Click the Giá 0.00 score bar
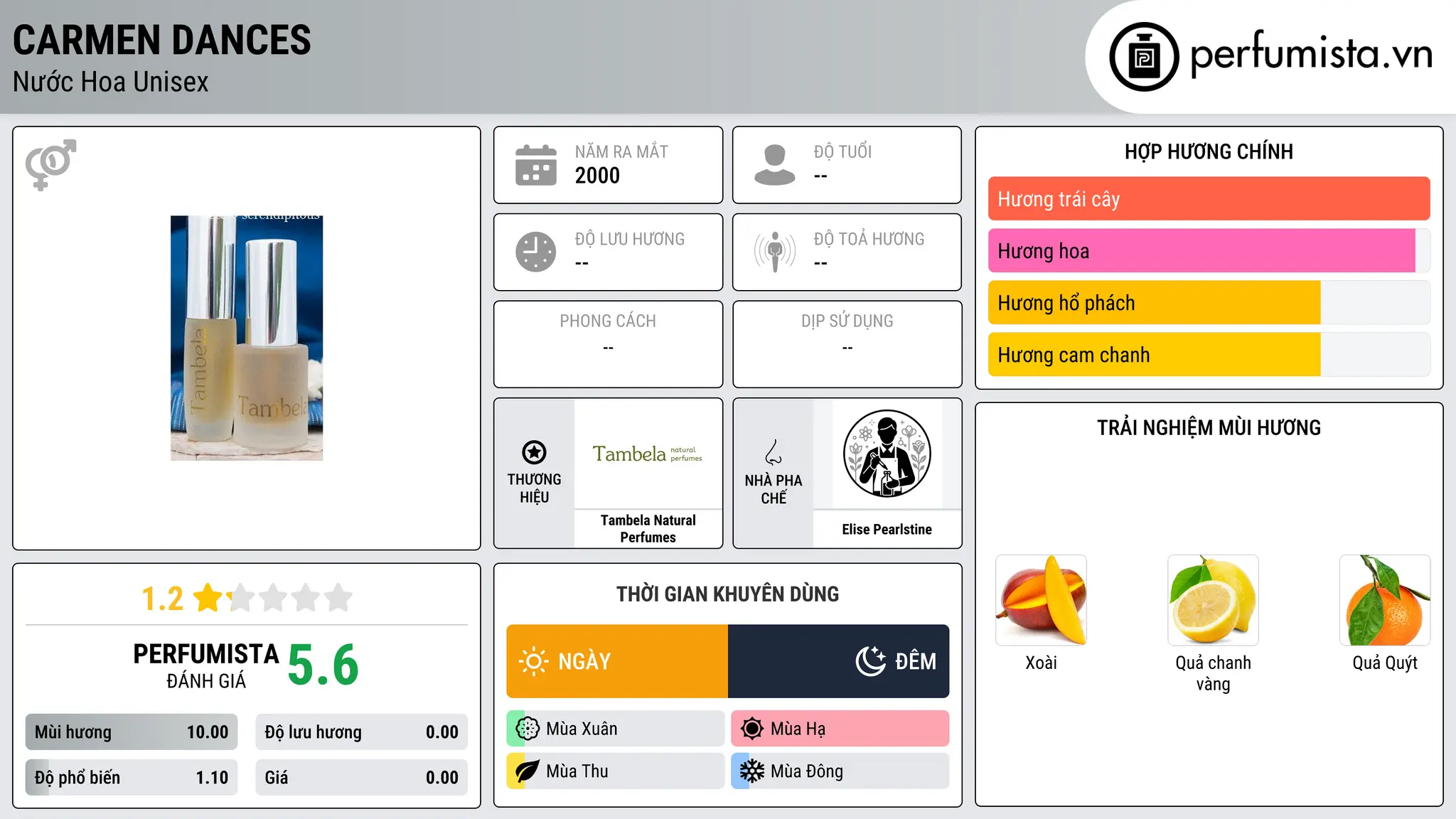This screenshot has width=1456, height=819. [x=362, y=778]
